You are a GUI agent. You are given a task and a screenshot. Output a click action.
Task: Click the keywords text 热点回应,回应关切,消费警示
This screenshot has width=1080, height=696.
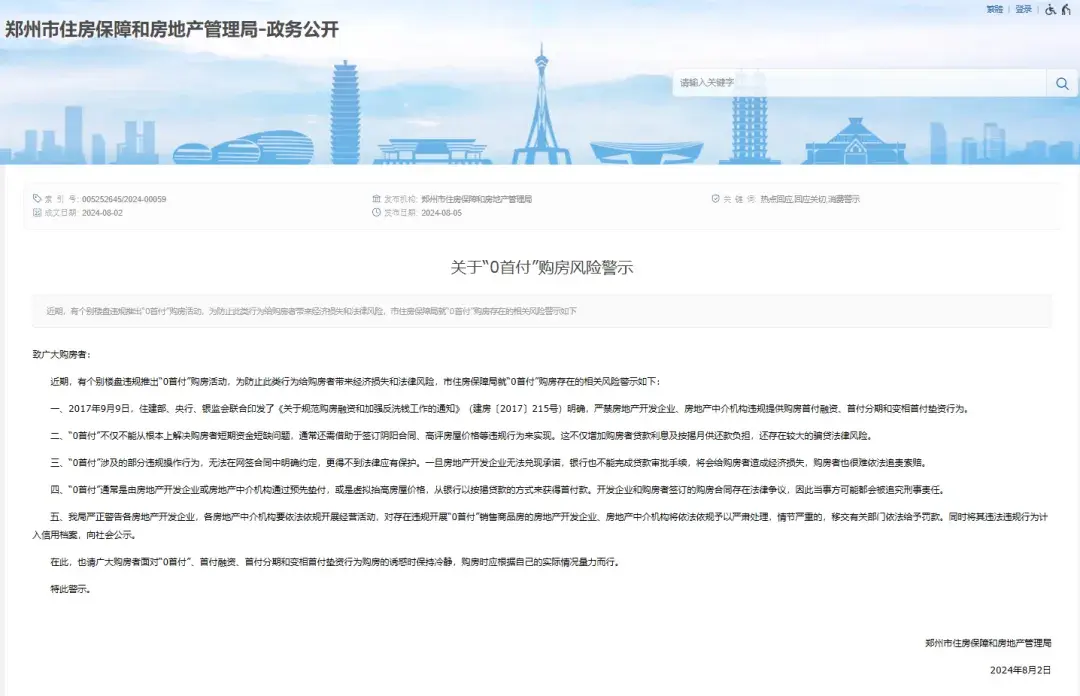coord(809,199)
